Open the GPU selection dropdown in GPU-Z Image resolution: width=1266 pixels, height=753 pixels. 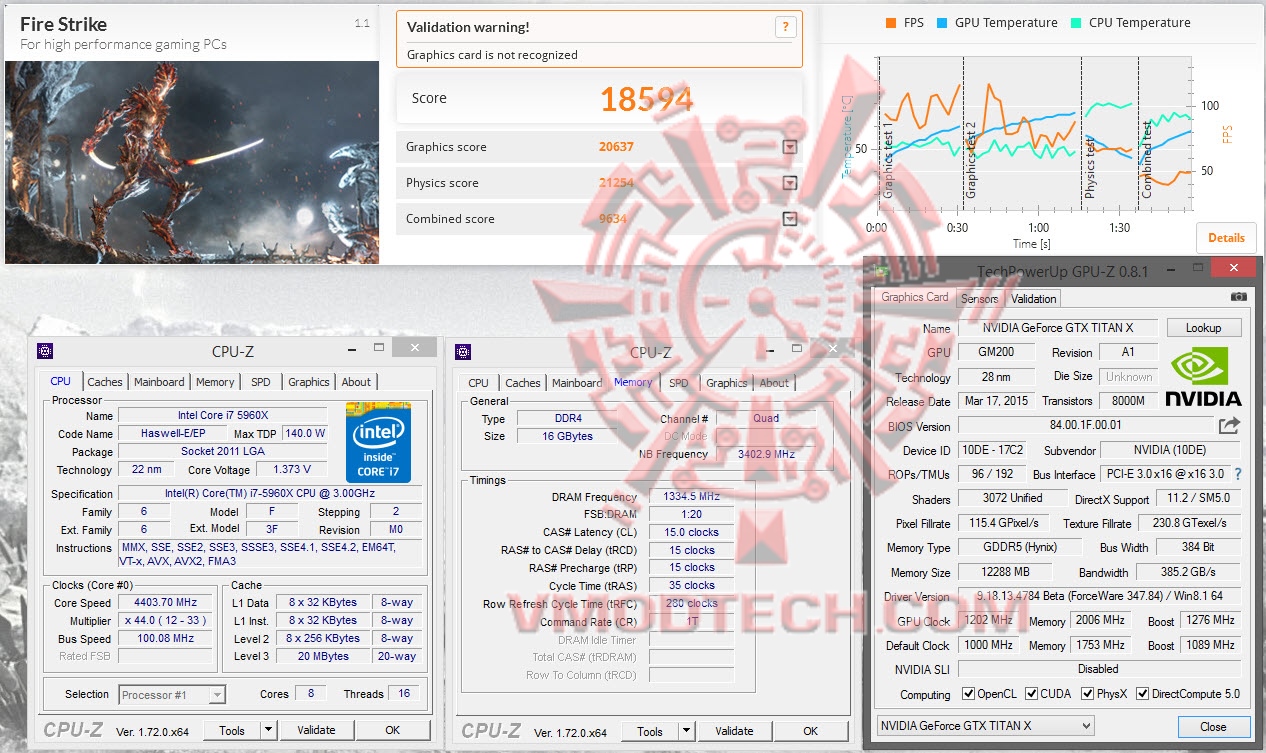coord(985,726)
